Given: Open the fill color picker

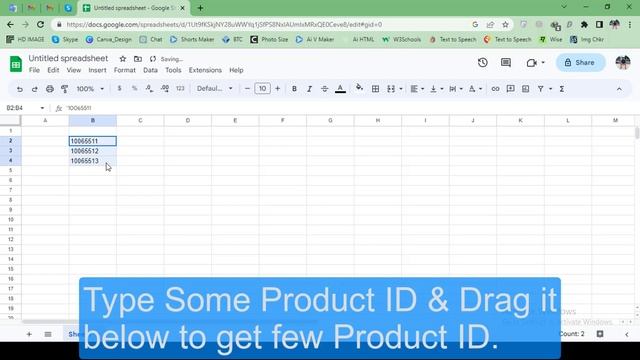Looking at the screenshot, I should point(359,88).
